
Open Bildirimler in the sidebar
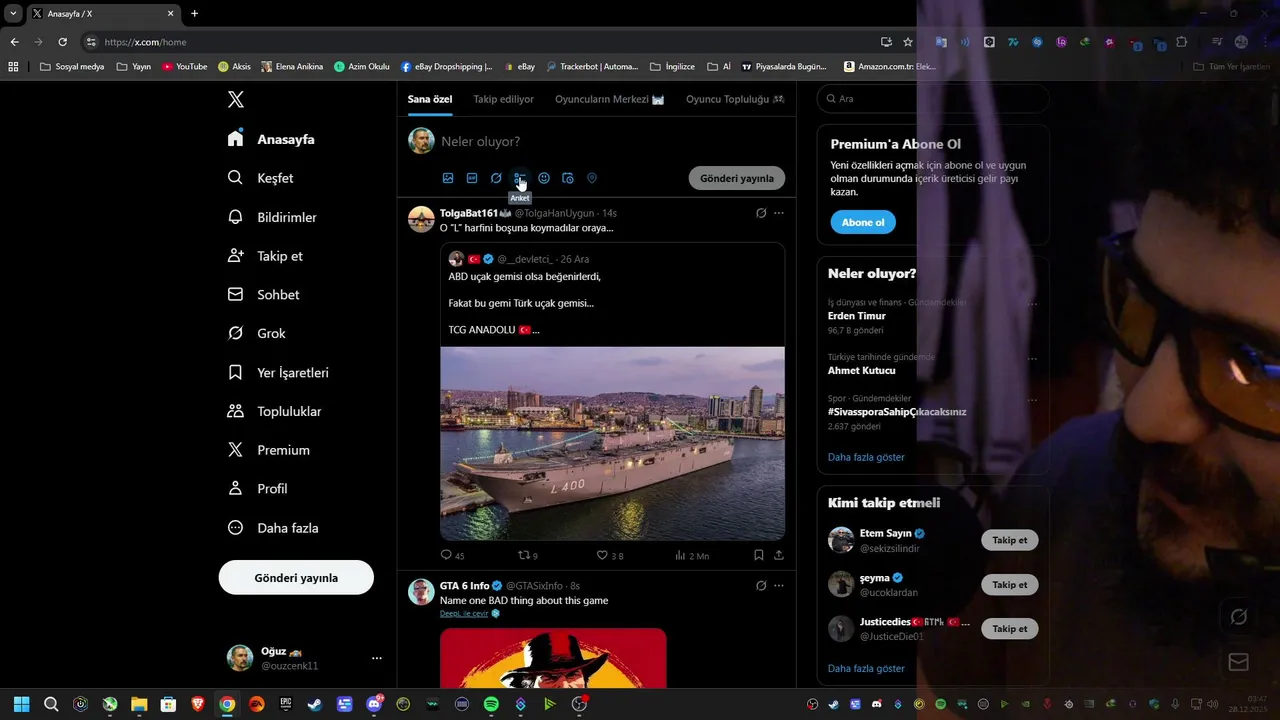click(x=272, y=217)
